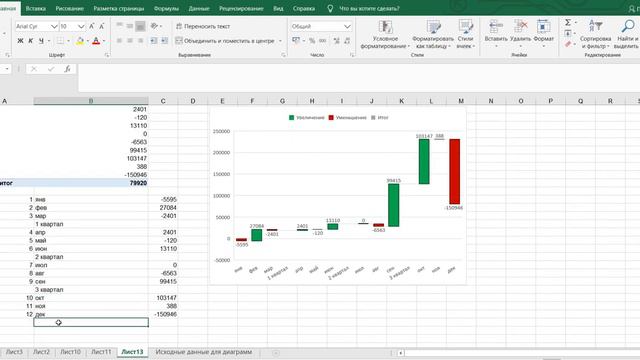640x360 pixels.
Task: Open Сортировка и фильтр menu
Action: [595, 34]
